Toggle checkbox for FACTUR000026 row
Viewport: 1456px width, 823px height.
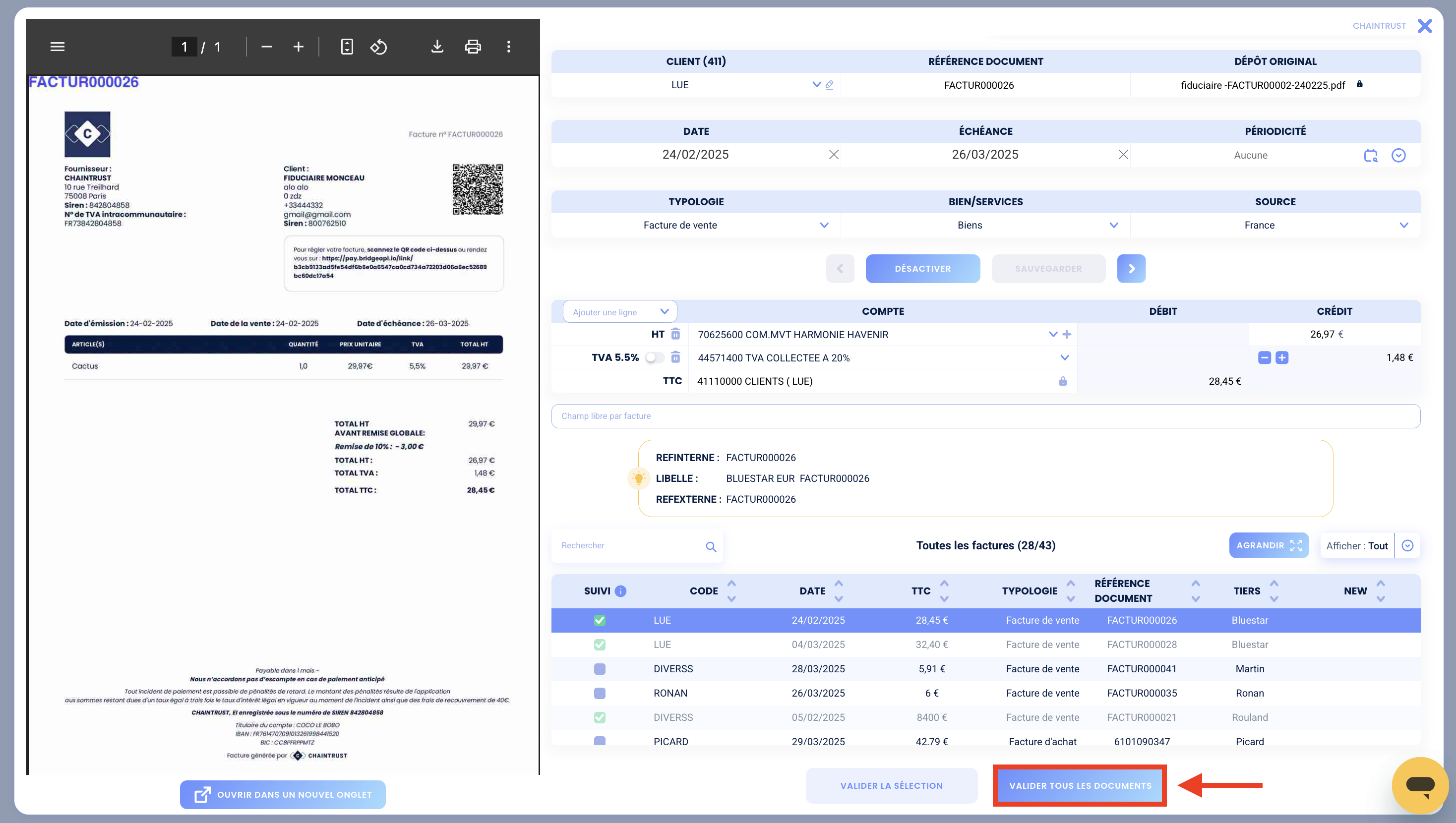tap(600, 620)
